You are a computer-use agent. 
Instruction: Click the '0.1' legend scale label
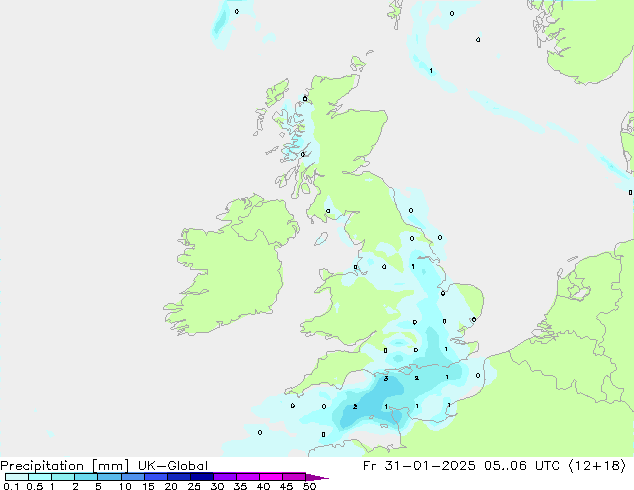point(11,486)
